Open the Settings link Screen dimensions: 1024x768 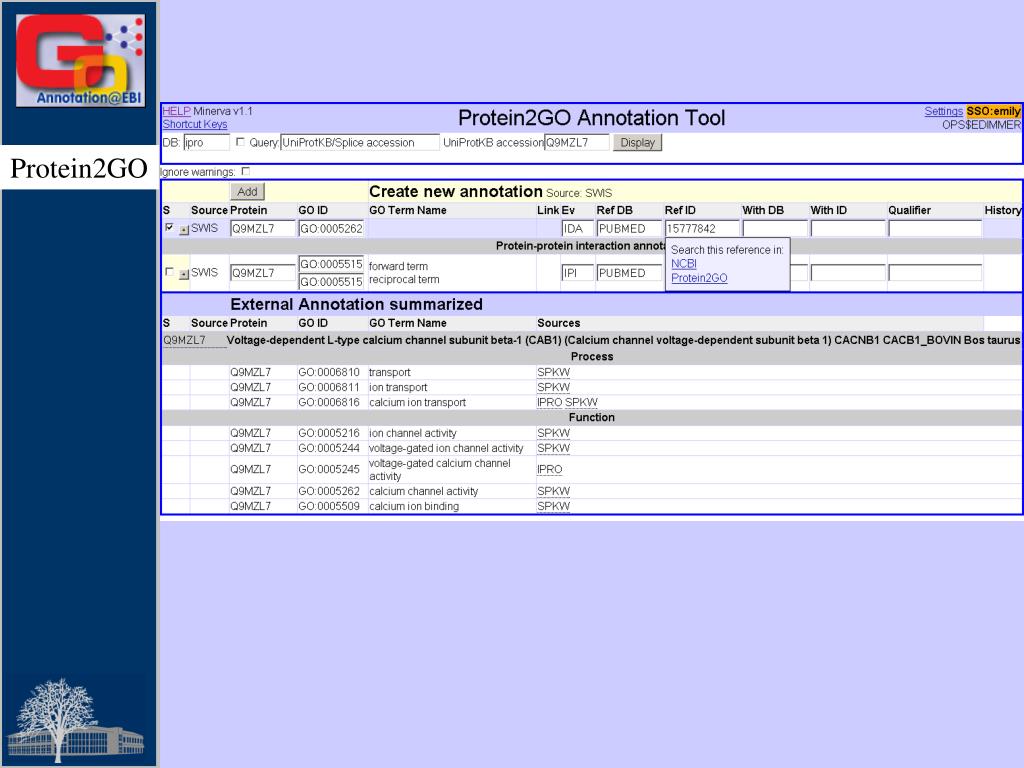944,111
